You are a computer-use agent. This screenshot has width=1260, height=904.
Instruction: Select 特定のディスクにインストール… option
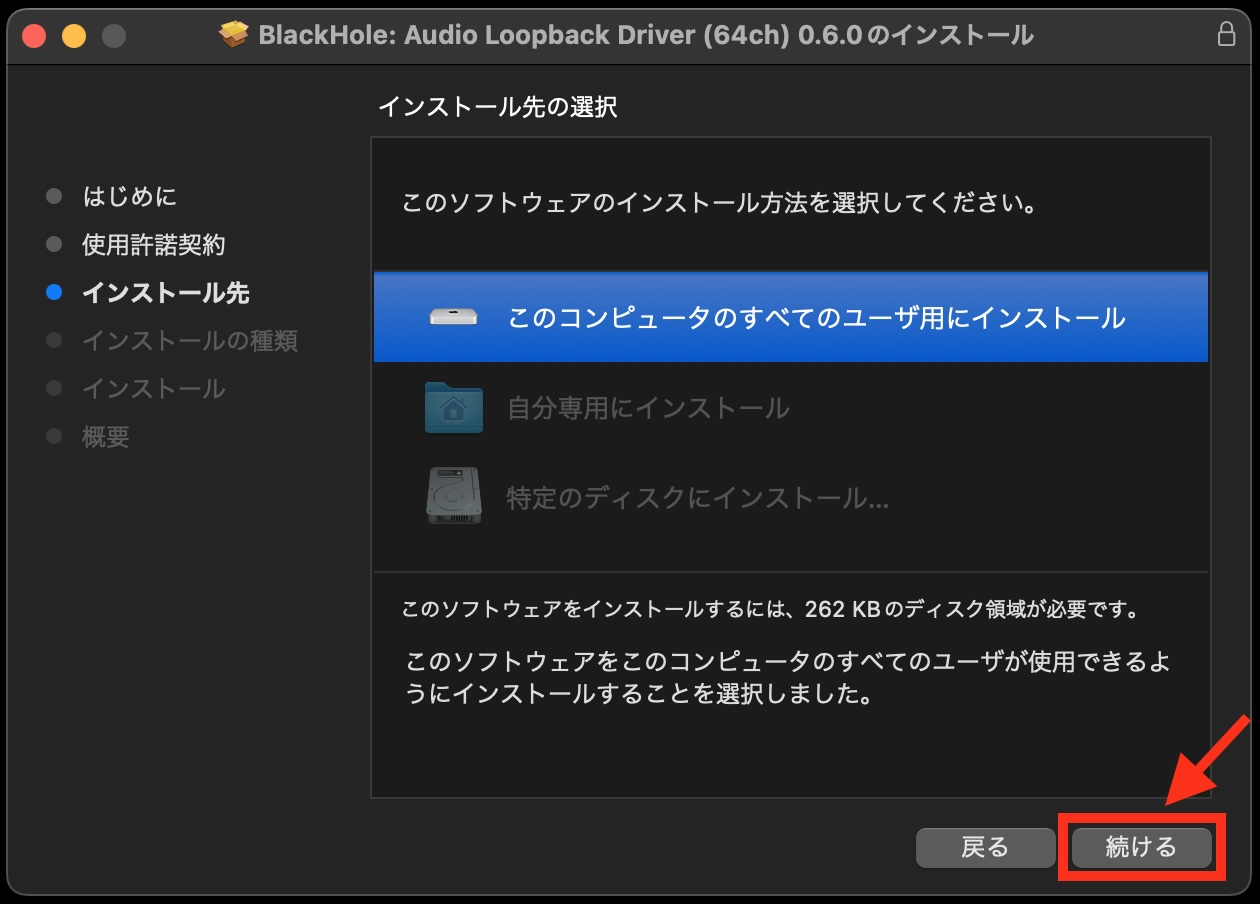pos(790,497)
